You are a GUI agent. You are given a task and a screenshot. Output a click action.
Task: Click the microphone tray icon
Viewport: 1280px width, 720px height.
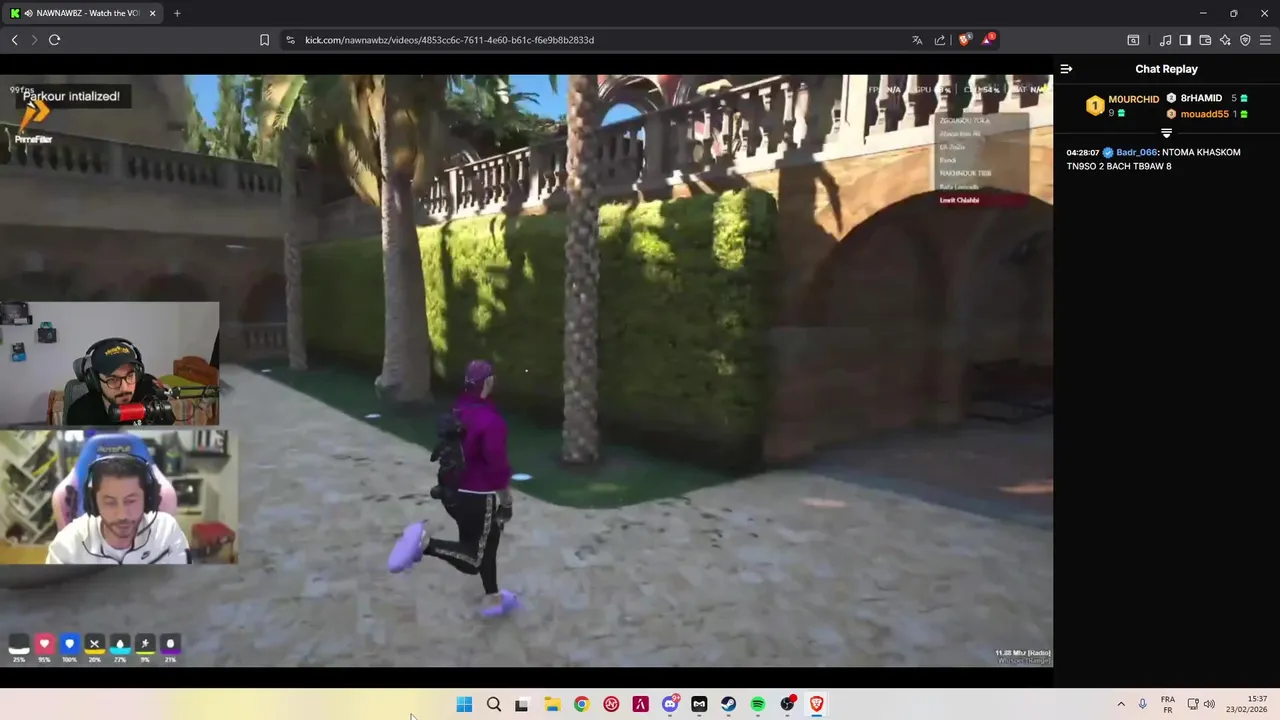pyautogui.click(x=1143, y=704)
